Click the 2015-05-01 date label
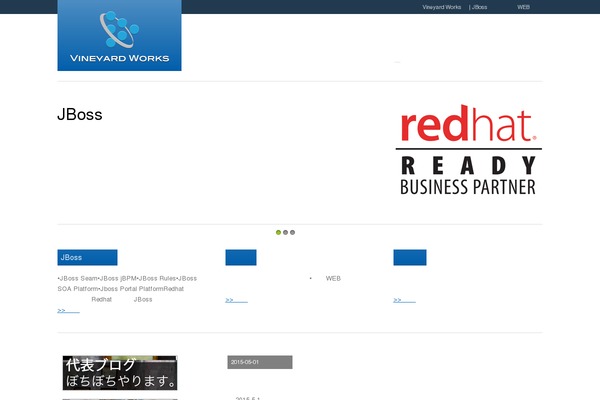600x400 pixels. point(260,362)
